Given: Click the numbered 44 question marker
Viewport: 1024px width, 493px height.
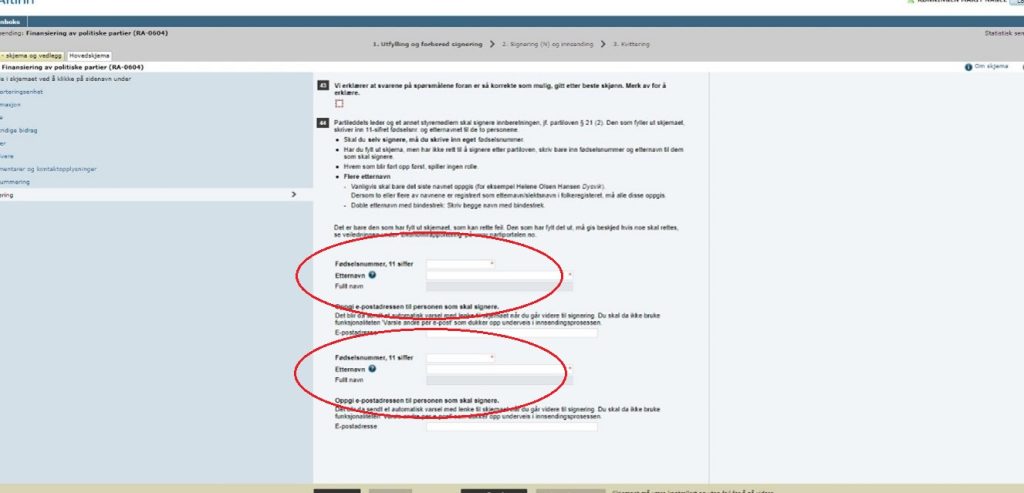Looking at the screenshot, I should point(322,123).
